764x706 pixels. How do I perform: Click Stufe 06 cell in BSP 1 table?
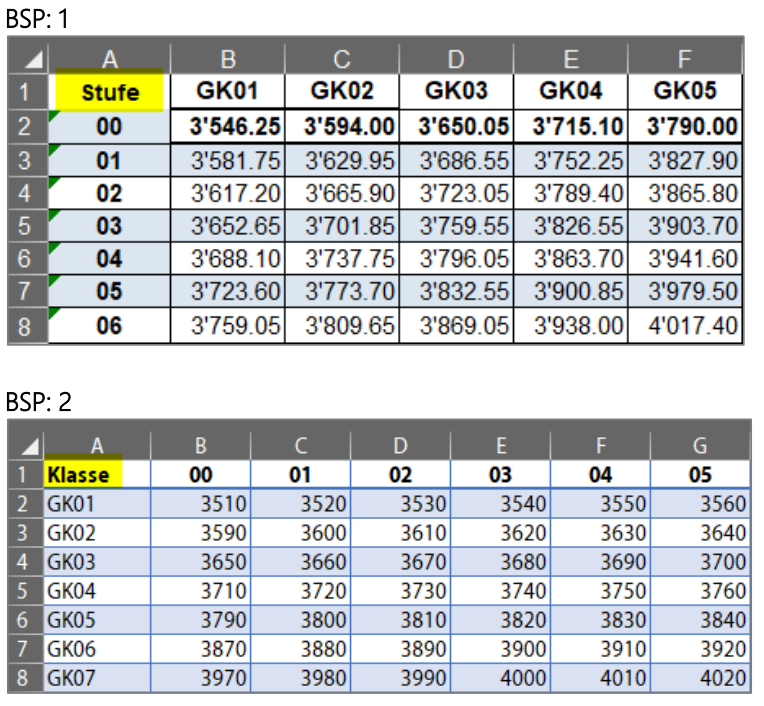[x=109, y=325]
